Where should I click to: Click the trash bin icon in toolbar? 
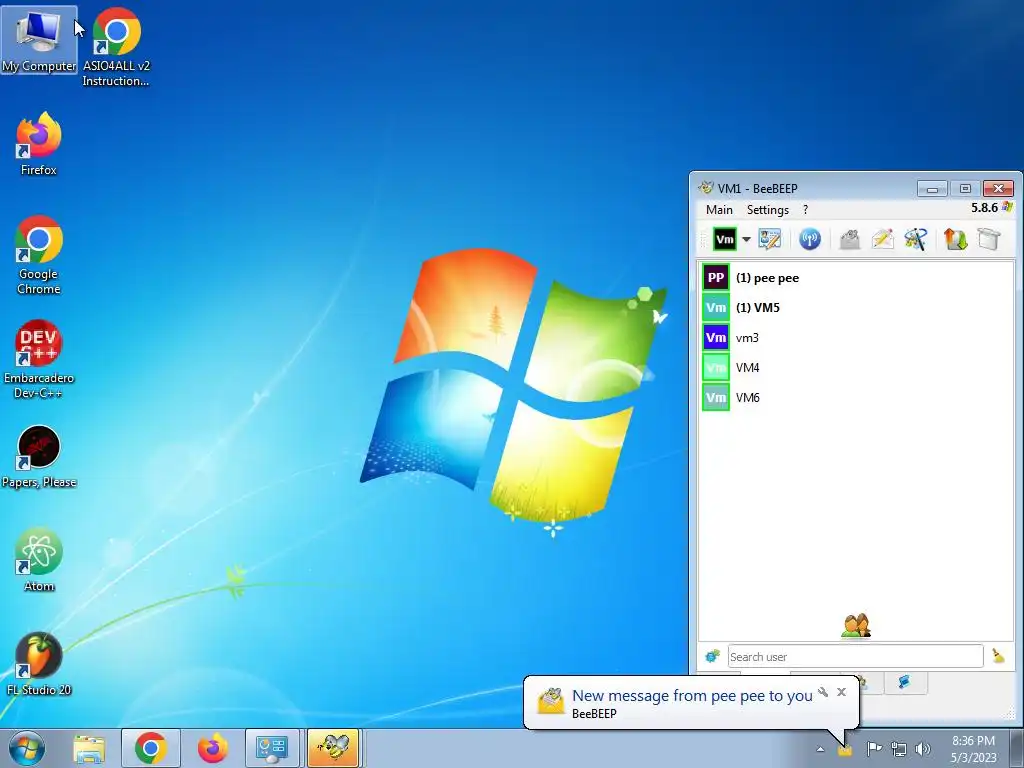pyautogui.click(x=989, y=239)
